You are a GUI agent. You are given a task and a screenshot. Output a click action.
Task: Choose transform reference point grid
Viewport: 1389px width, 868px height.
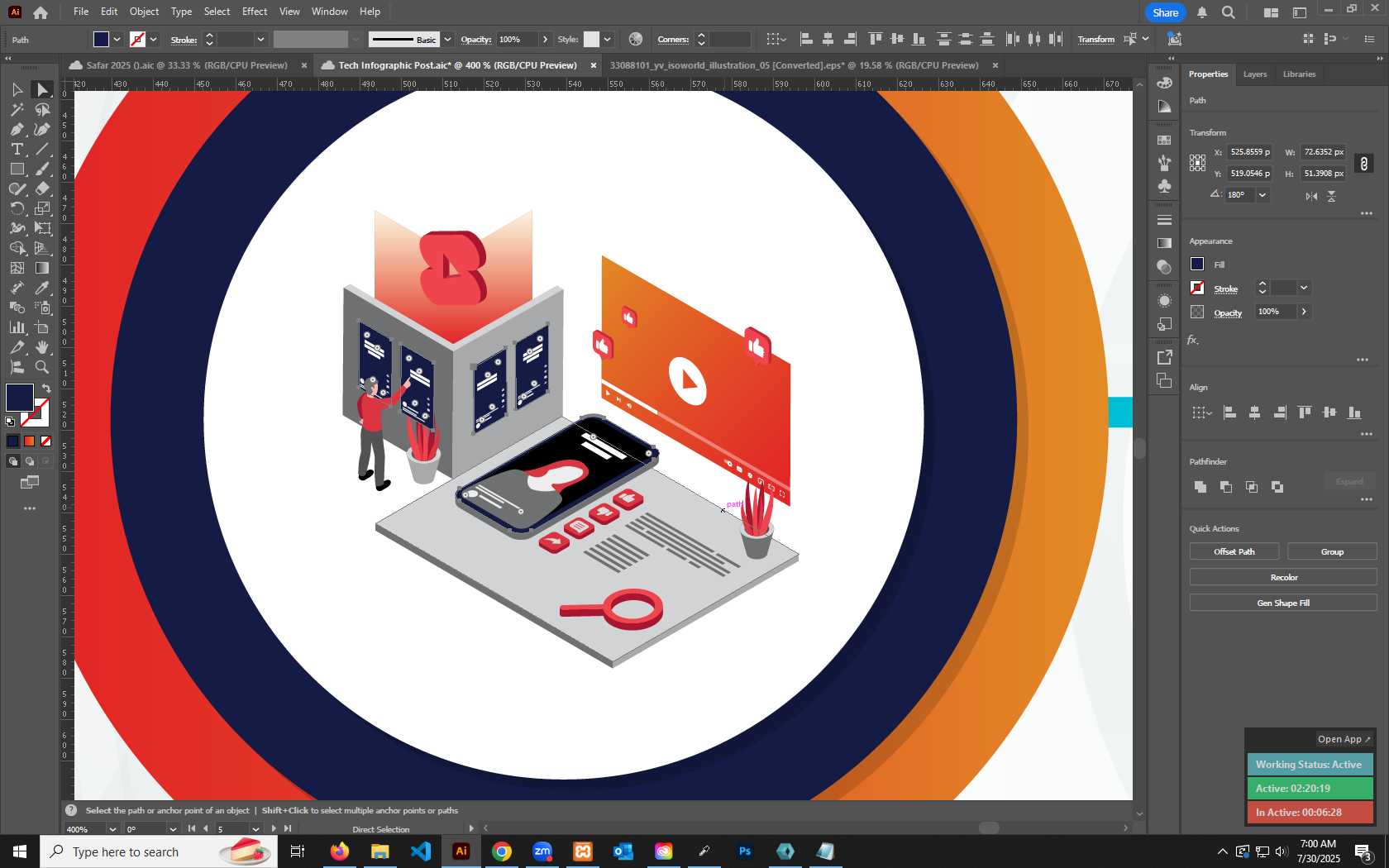1197,163
